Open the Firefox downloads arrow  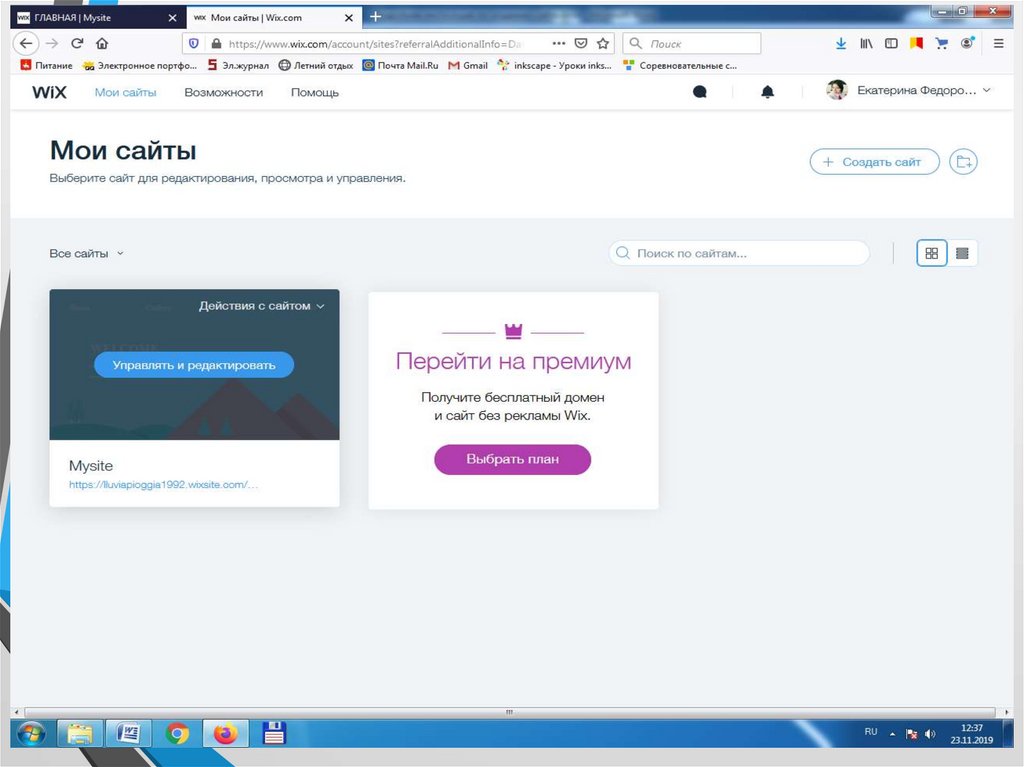point(841,44)
